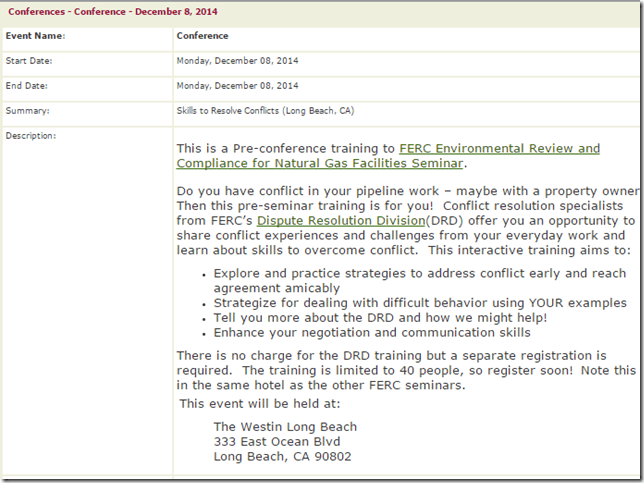Select the 'Event Name:' field label
The image size is (644, 483).
click(x=36, y=36)
